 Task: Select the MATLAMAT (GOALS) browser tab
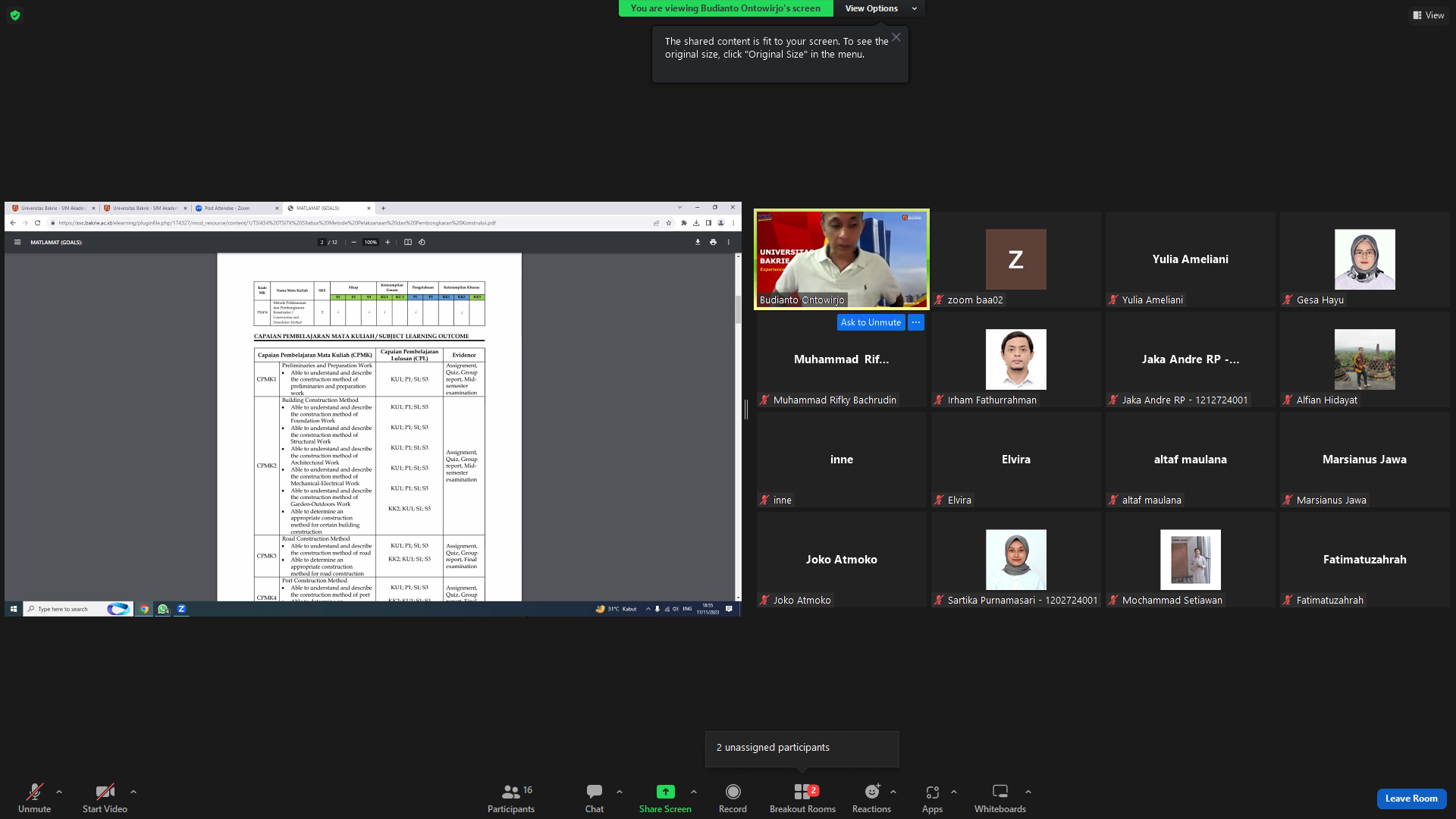(329, 208)
